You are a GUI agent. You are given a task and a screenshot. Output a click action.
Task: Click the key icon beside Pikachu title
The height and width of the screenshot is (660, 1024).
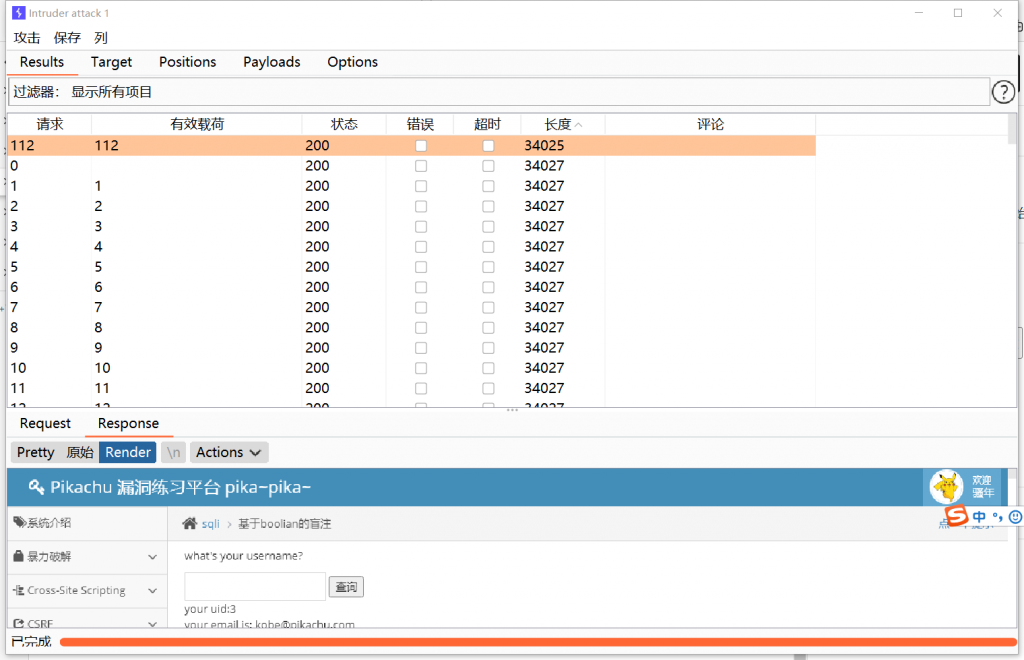[36, 487]
